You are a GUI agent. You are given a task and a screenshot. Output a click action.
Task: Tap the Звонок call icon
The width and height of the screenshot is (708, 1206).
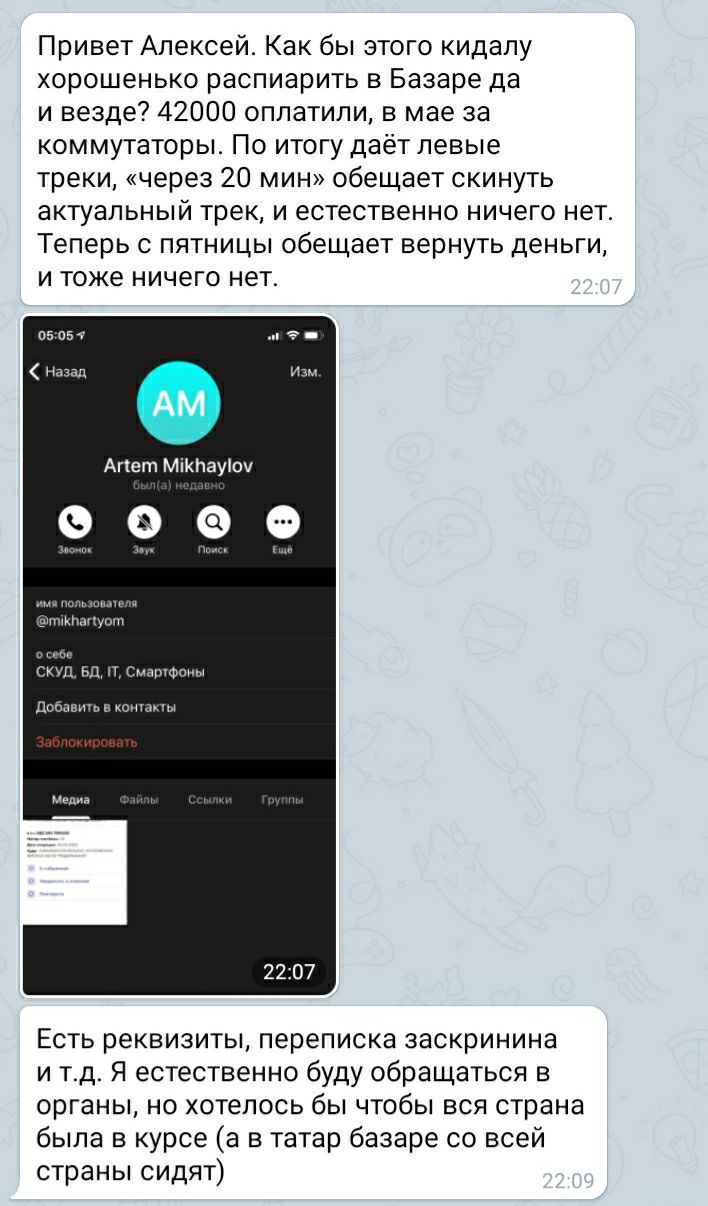(75, 522)
